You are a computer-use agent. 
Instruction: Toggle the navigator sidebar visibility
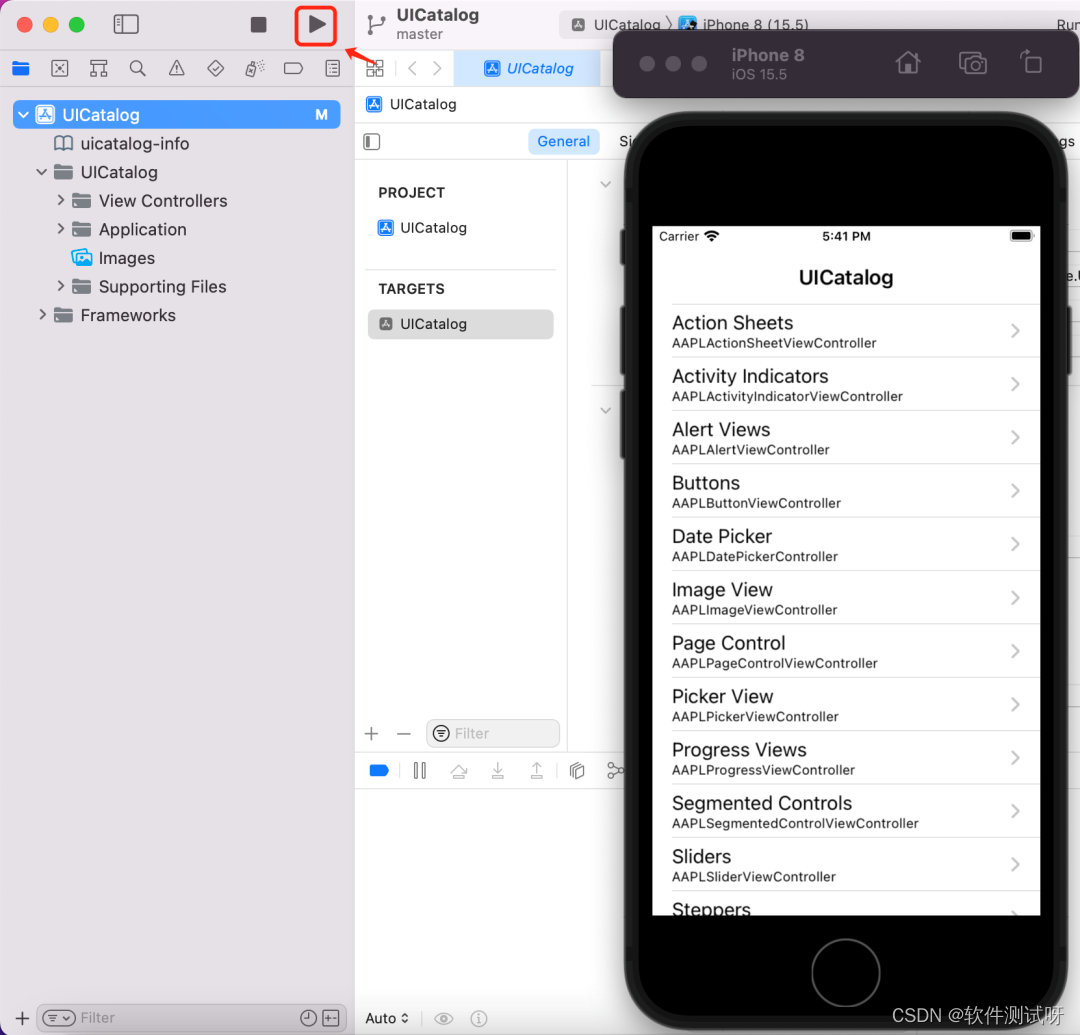pyautogui.click(x=126, y=25)
